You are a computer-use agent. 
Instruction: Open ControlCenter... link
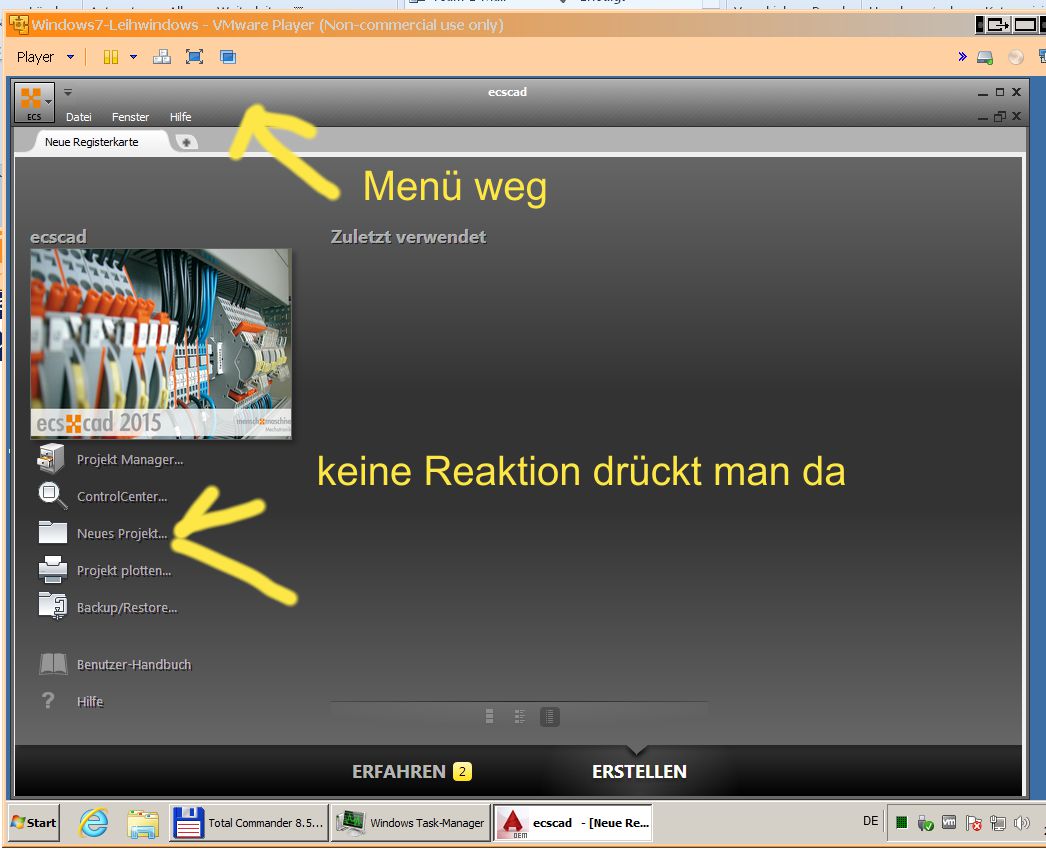(x=122, y=497)
